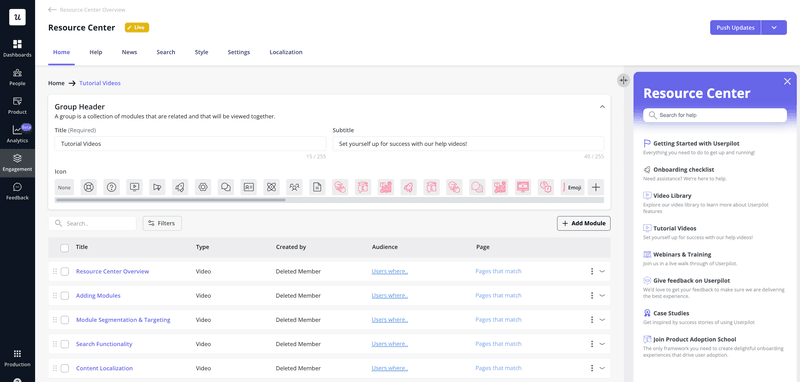
Task: Choose the people group icon
Action: point(294,187)
